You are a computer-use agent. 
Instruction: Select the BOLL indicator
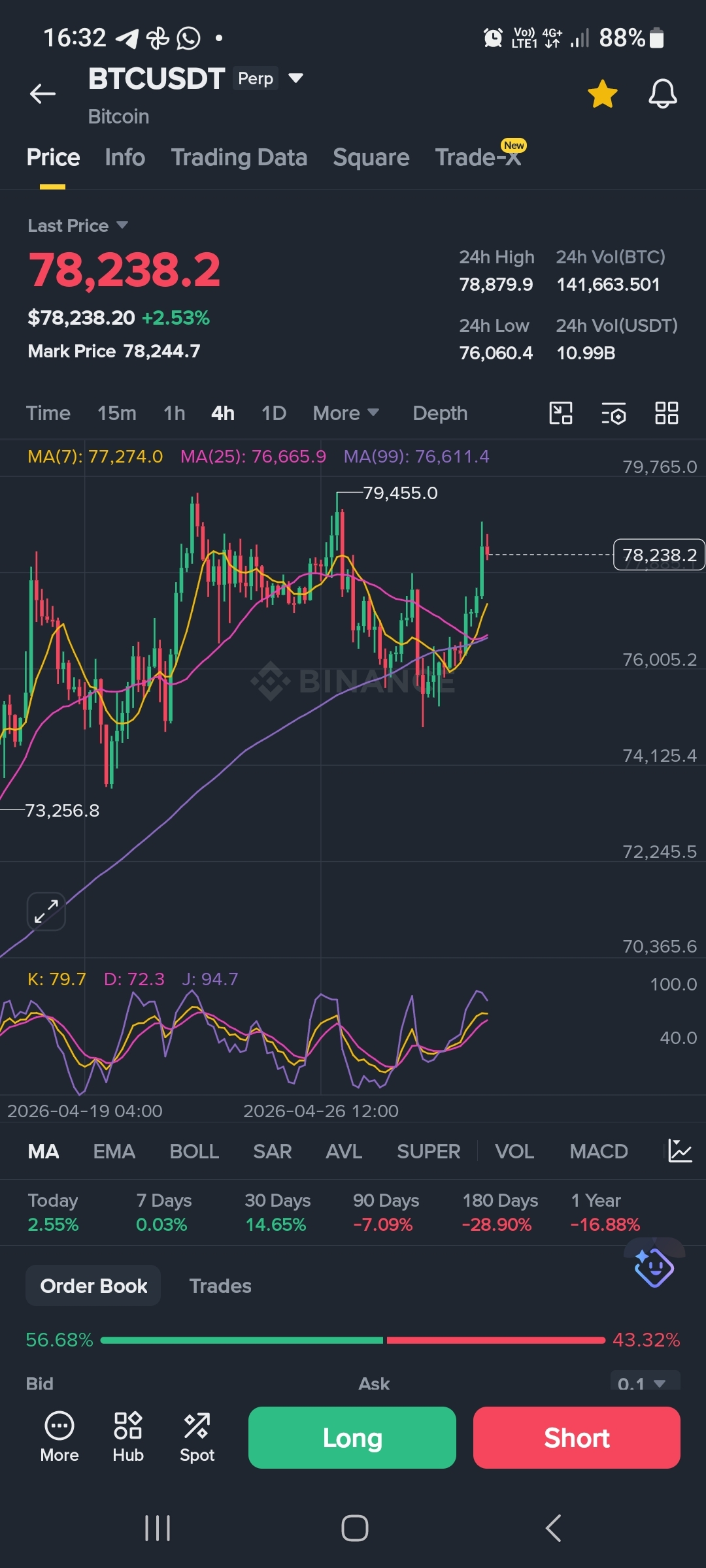click(x=194, y=1151)
